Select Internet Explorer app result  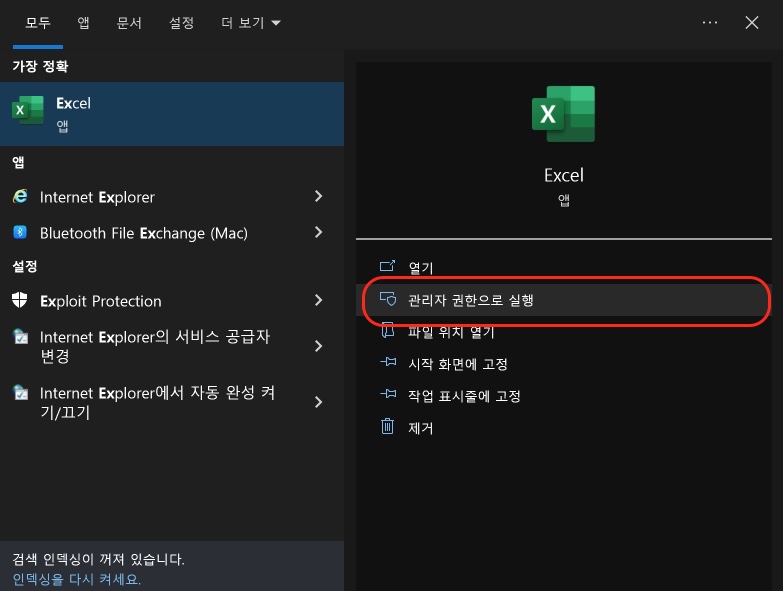(97, 197)
